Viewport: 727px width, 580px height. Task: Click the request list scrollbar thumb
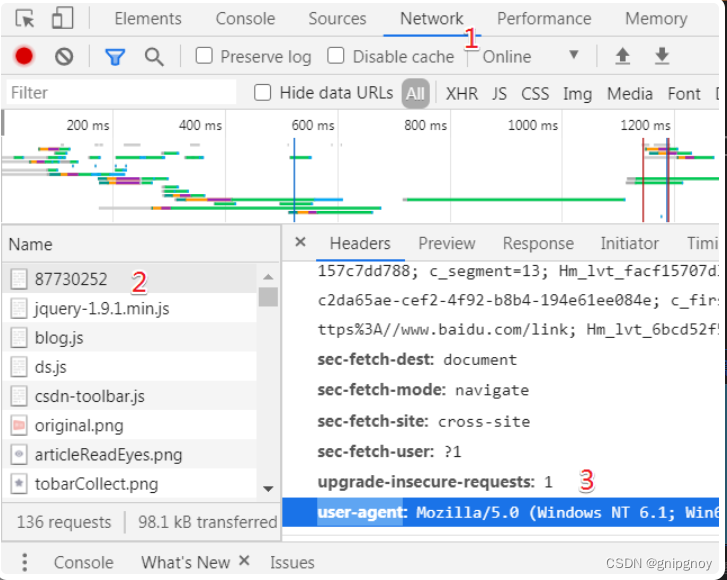point(268,297)
